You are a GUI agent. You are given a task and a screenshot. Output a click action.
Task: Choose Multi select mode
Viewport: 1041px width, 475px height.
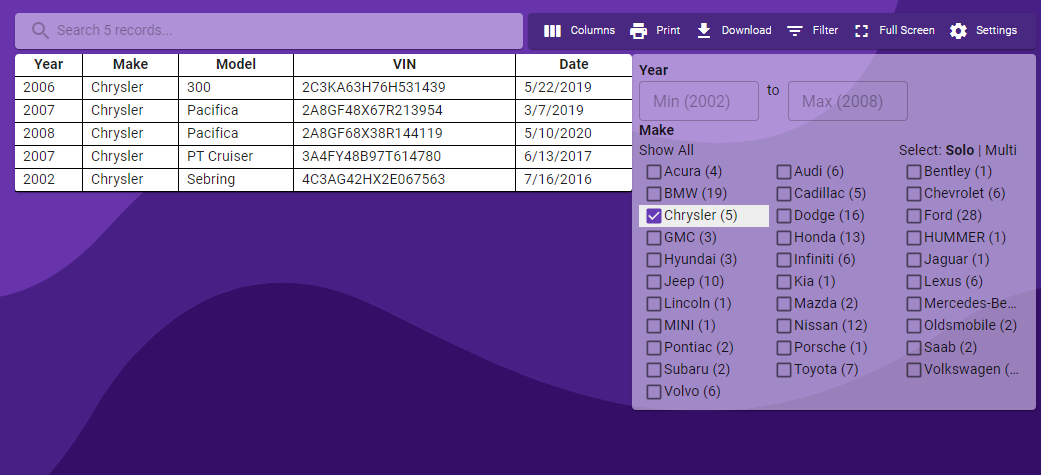tap(1001, 150)
